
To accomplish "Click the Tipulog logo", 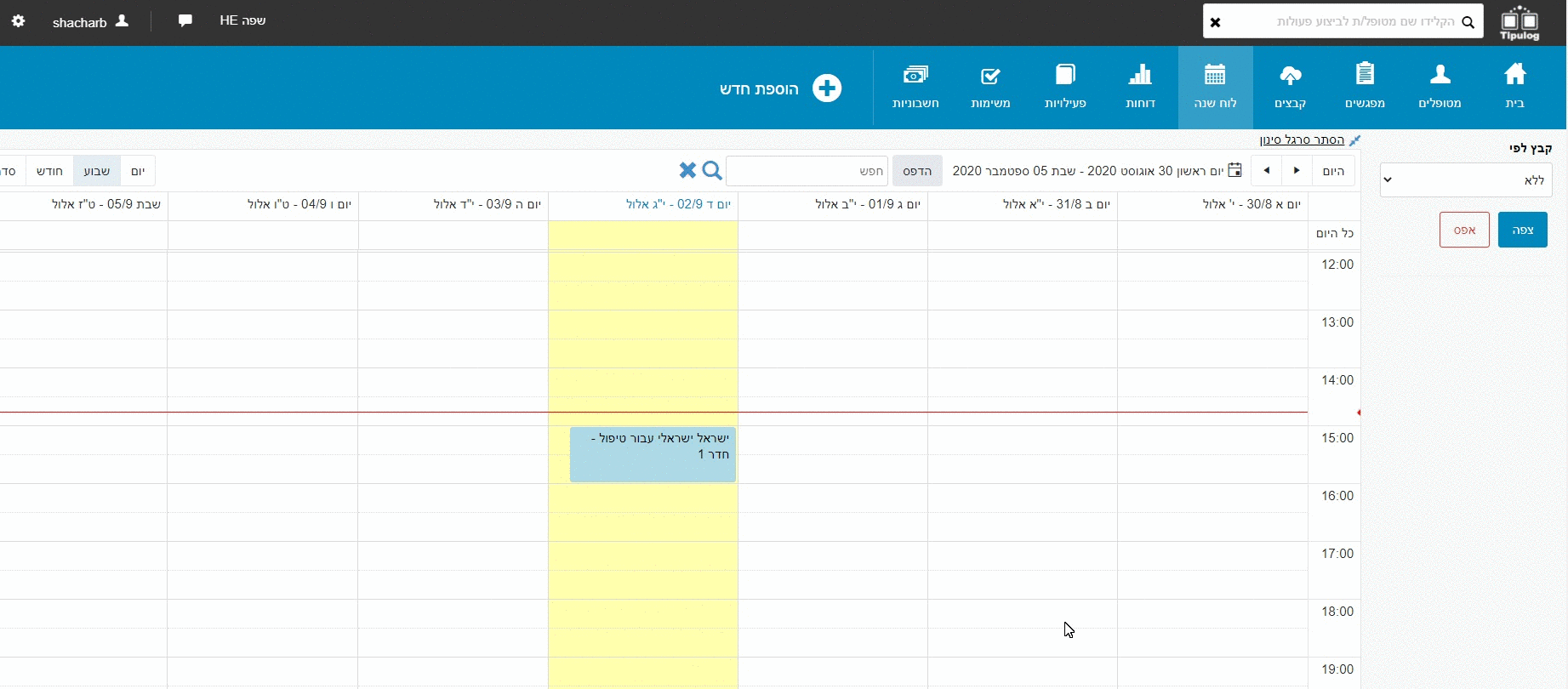I will pos(1520,23).
